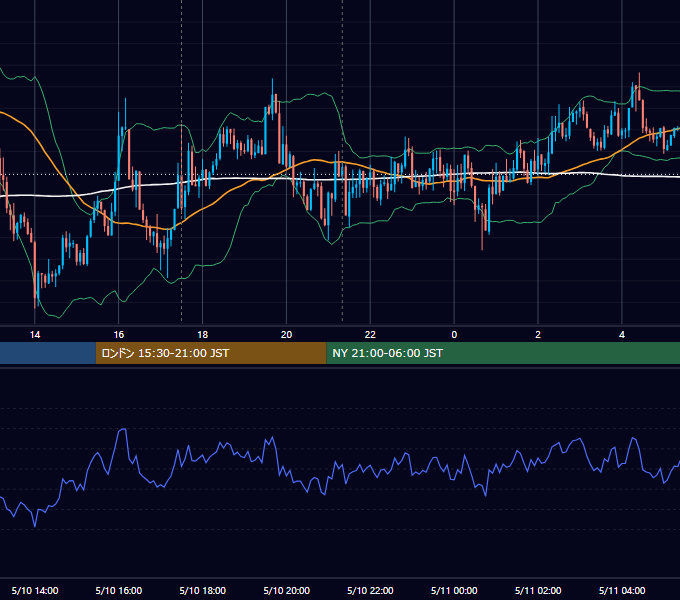The height and width of the screenshot is (600, 680).
Task: Click the '5/10 20:00' date label
Action: pyautogui.click(x=286, y=590)
